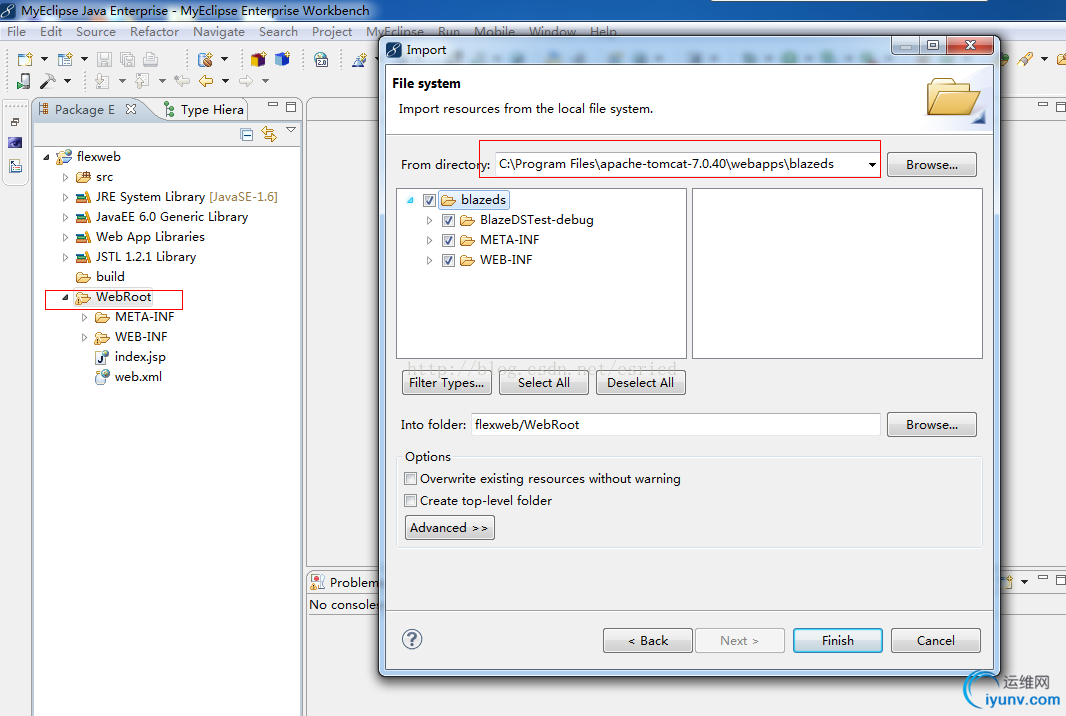Toggle the blazeds folder checkbox
The width and height of the screenshot is (1066, 716).
click(x=429, y=200)
